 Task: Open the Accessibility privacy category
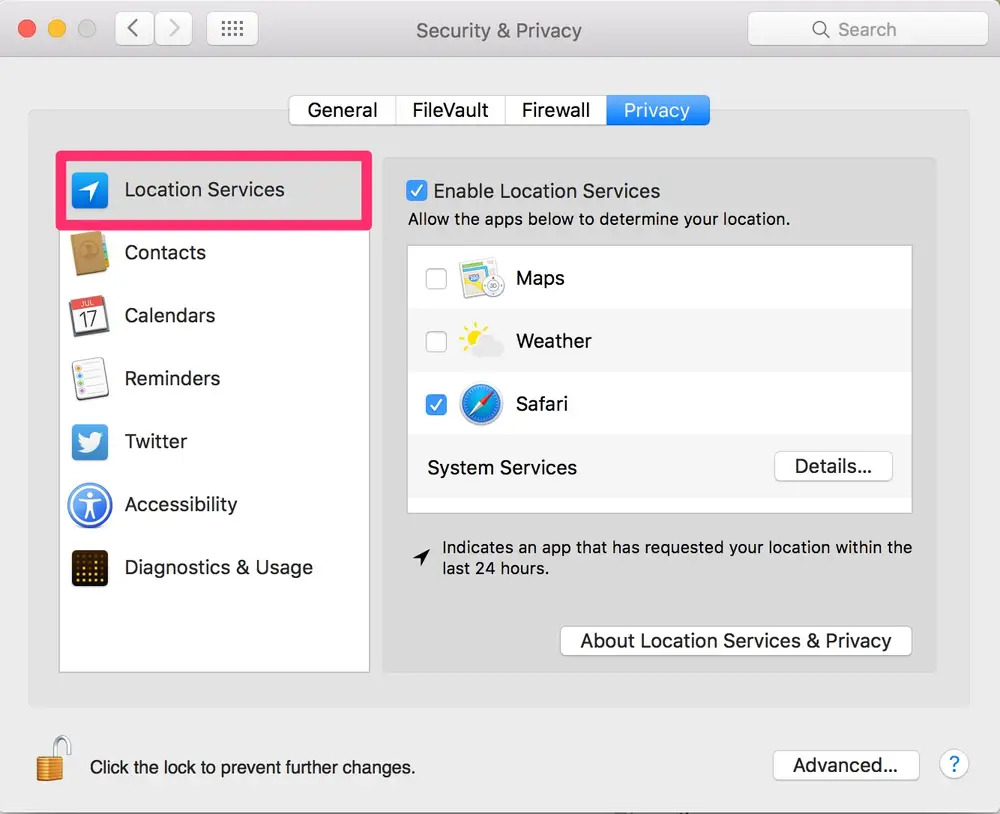[x=180, y=505]
